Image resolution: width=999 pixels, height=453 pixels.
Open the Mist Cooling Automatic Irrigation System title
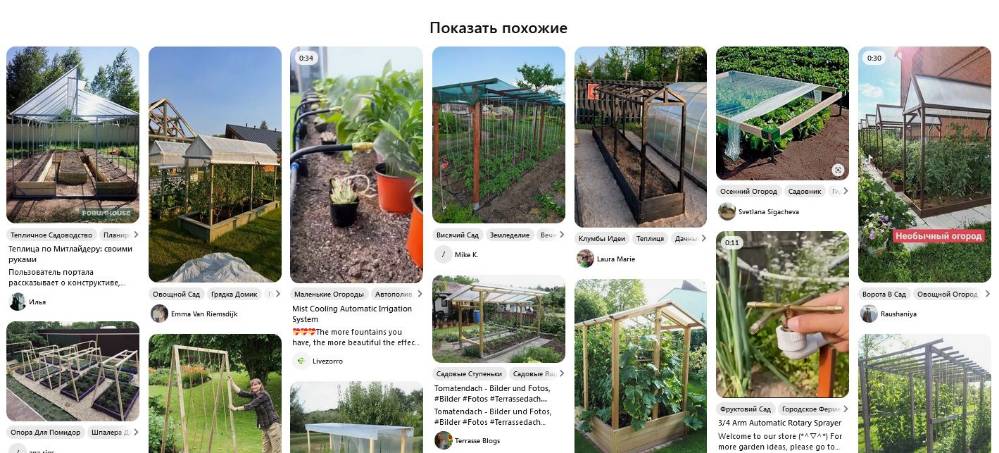tap(352, 313)
